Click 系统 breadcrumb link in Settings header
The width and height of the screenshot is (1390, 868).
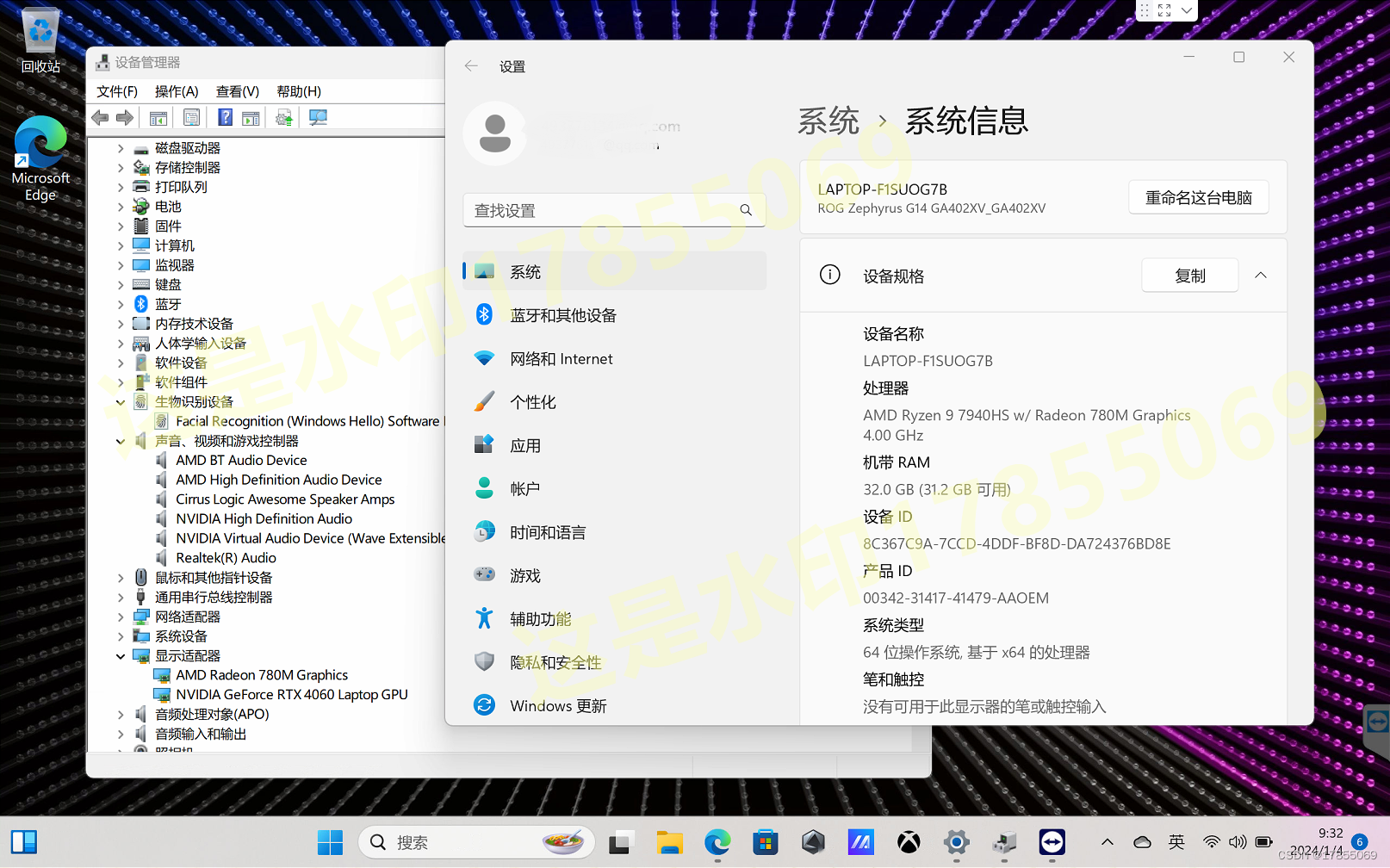tap(828, 121)
